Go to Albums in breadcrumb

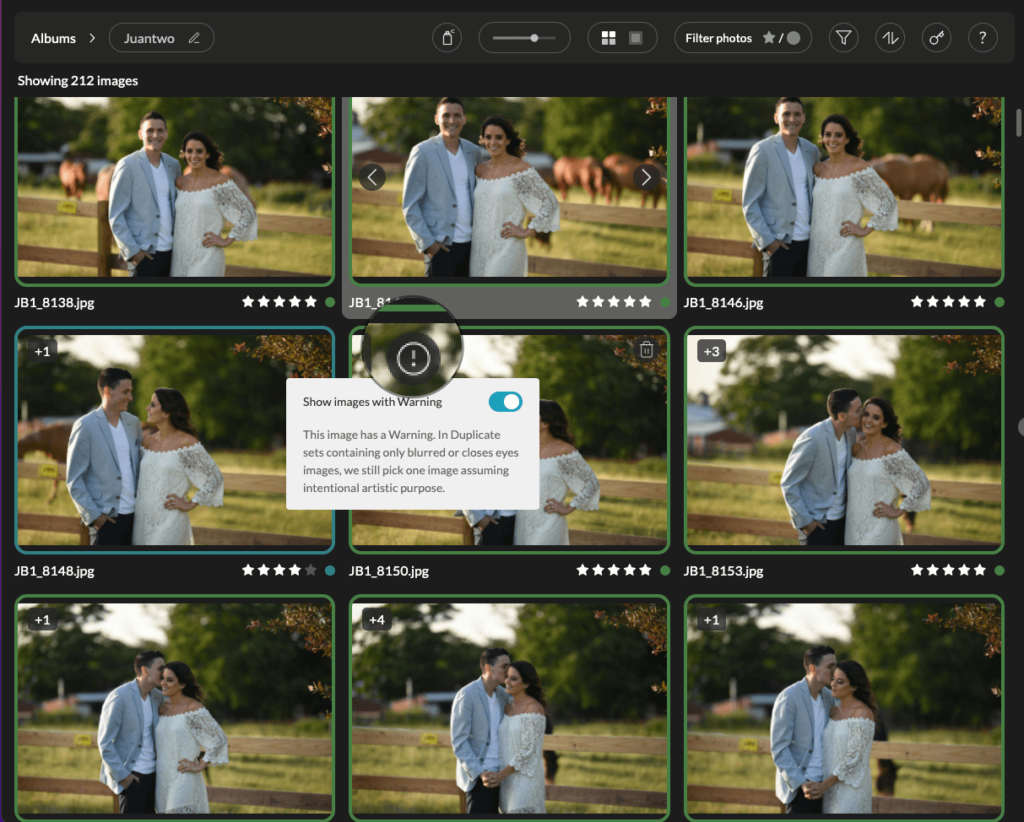[x=53, y=38]
